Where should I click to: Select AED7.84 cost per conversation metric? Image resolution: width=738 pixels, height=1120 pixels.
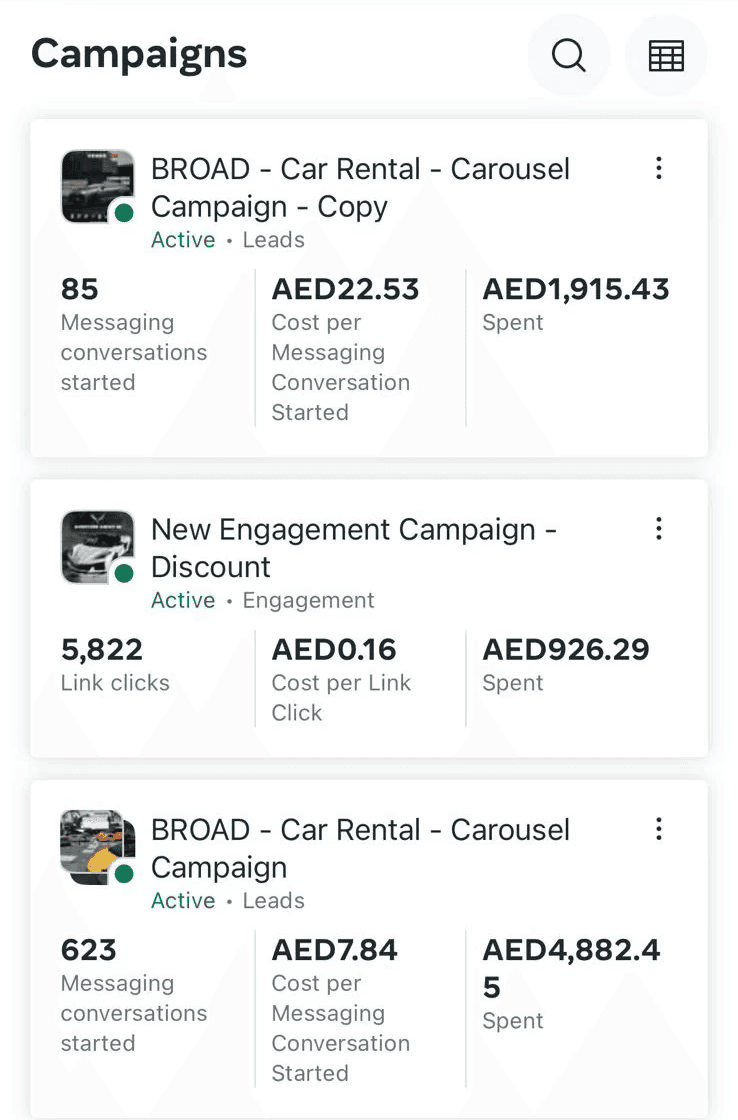click(334, 950)
